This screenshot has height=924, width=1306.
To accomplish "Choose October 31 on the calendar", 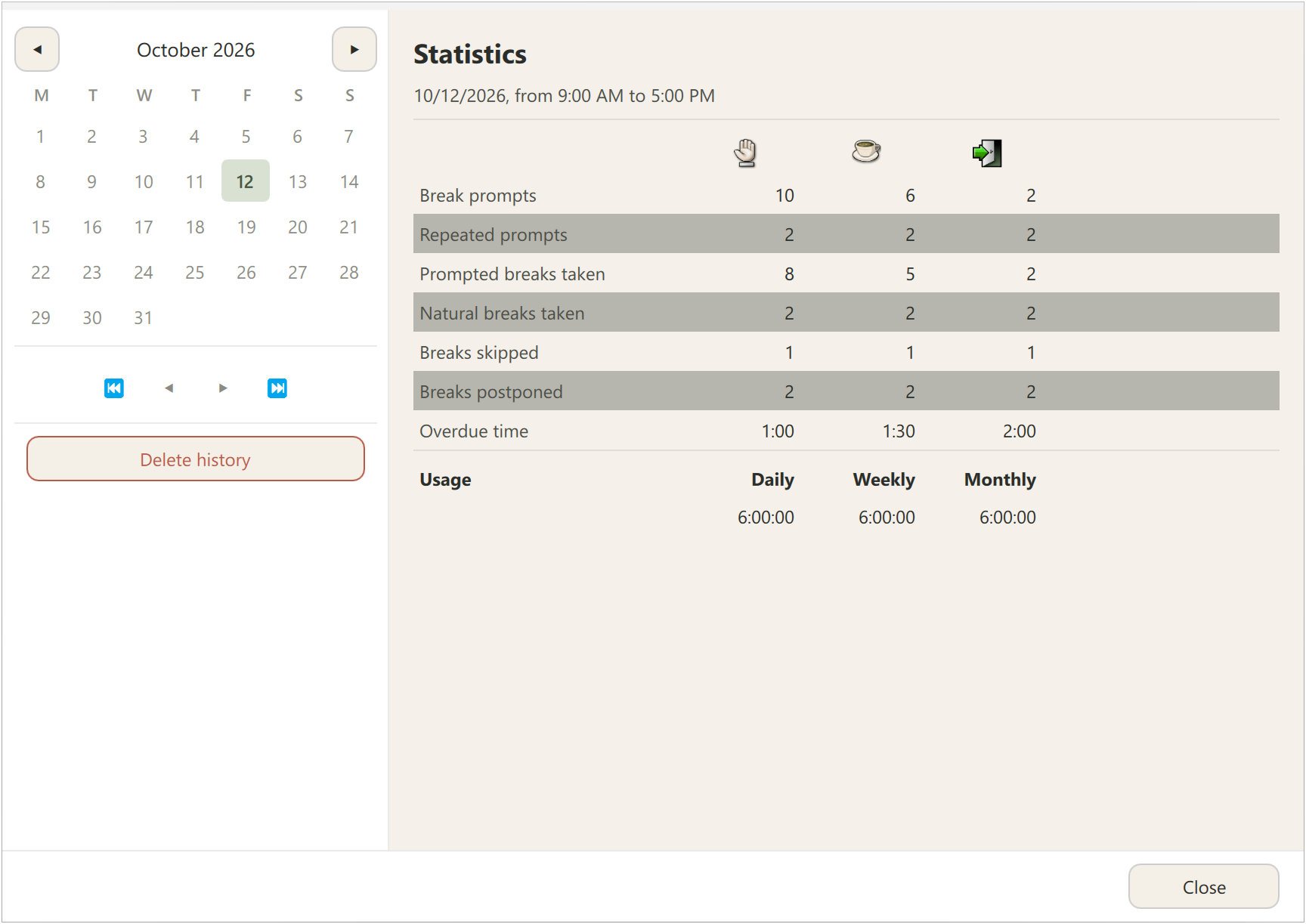I will pos(144,318).
